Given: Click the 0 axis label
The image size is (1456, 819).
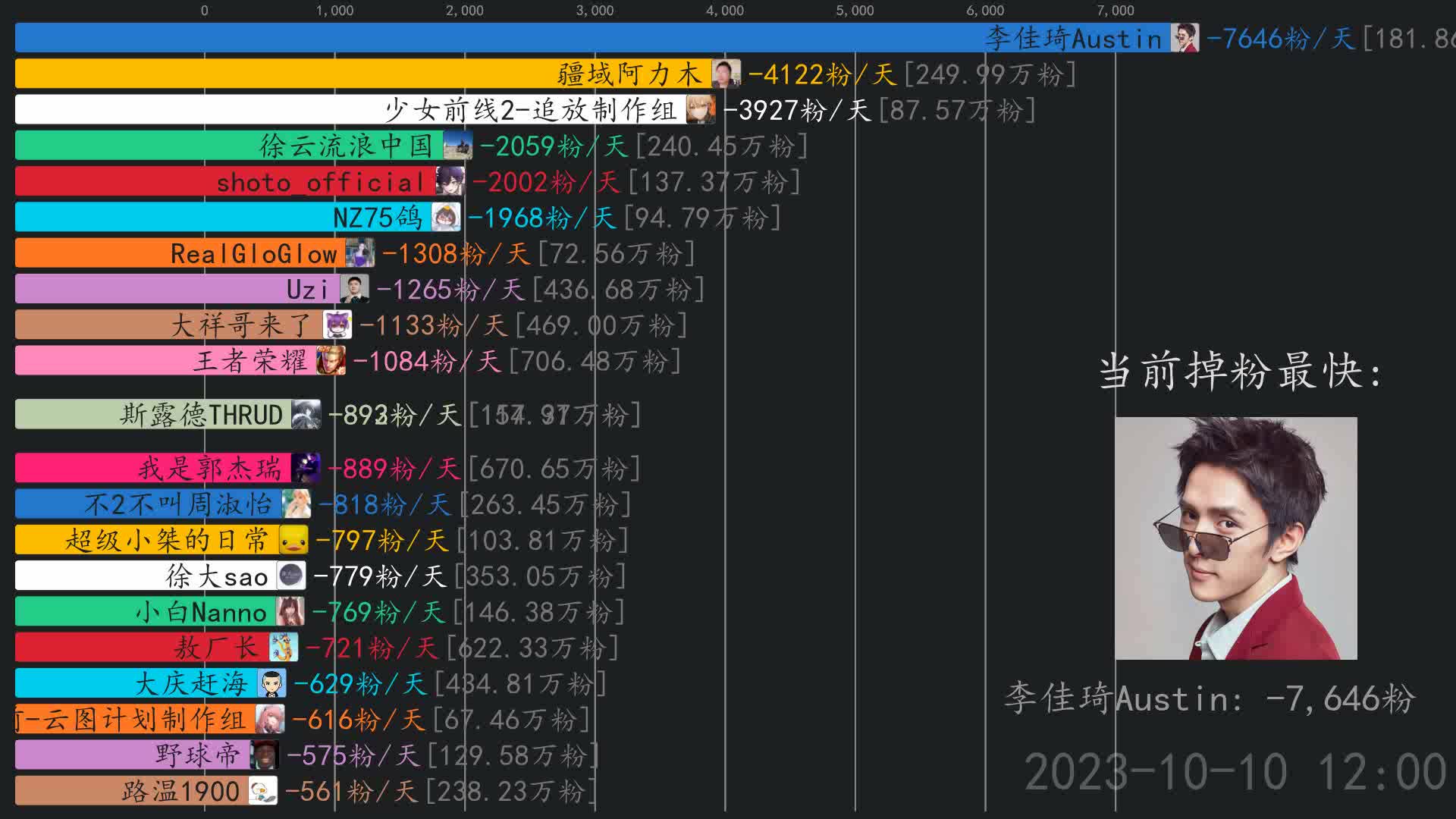Looking at the screenshot, I should [x=204, y=11].
